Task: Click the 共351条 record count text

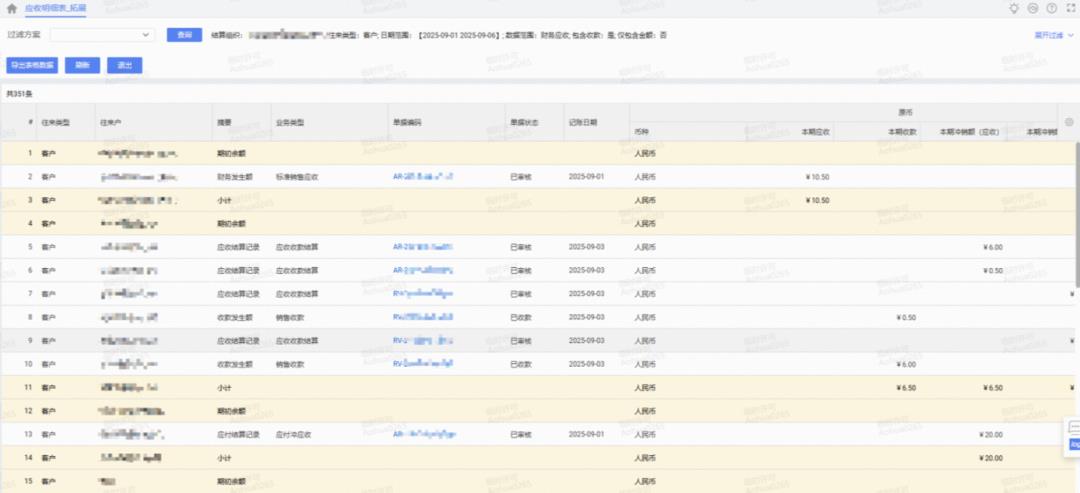Action: 19,93
